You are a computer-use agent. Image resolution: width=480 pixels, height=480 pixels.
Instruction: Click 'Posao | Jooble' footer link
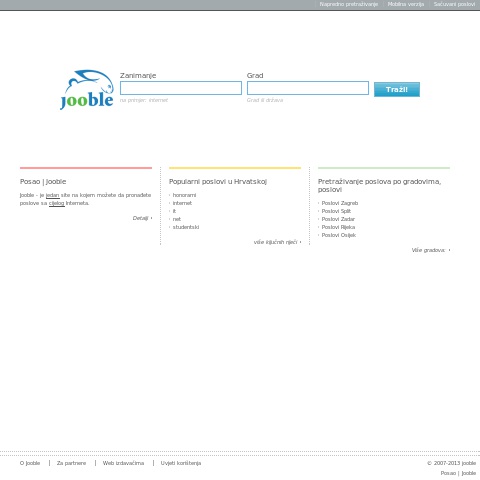pos(458,473)
